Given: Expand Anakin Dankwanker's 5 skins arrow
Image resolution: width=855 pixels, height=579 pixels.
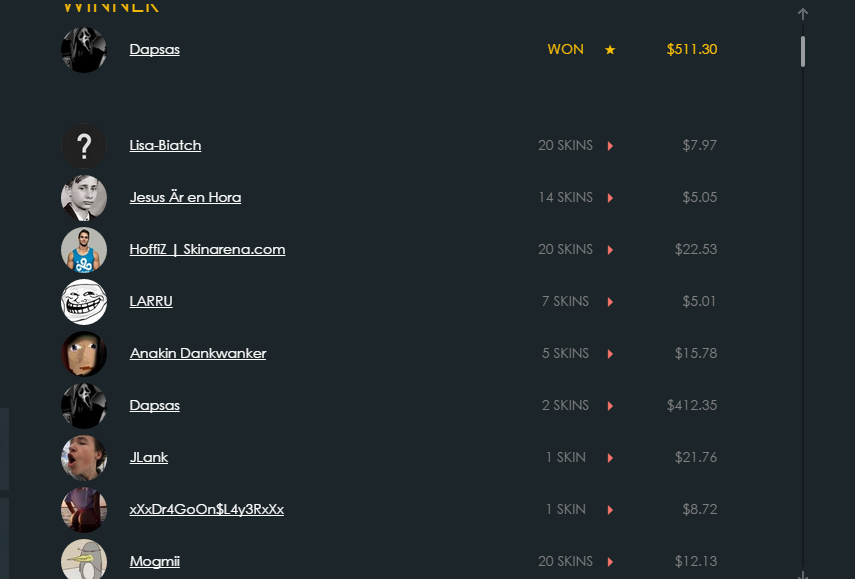Looking at the screenshot, I should tap(610, 354).
